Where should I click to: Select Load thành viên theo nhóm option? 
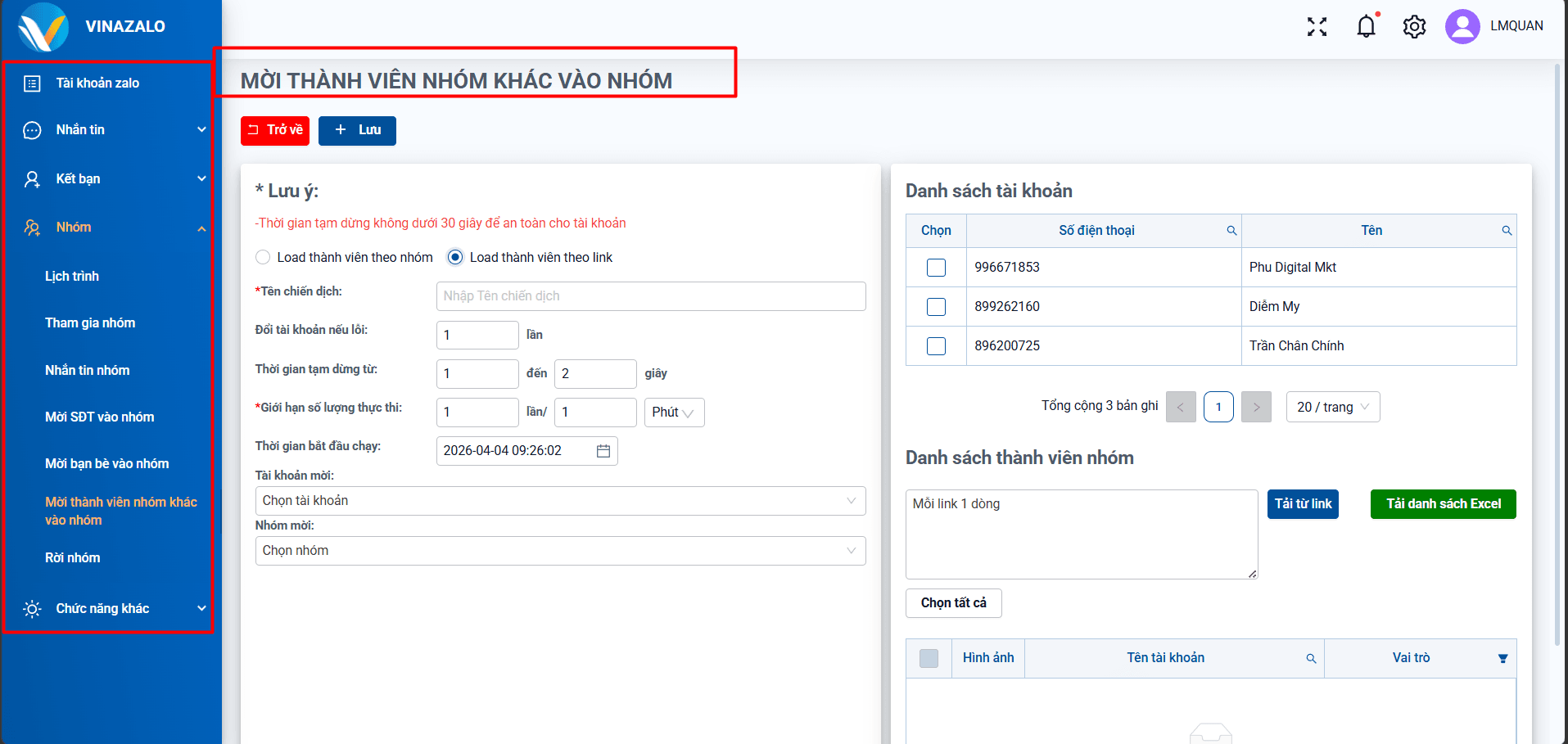click(x=263, y=257)
